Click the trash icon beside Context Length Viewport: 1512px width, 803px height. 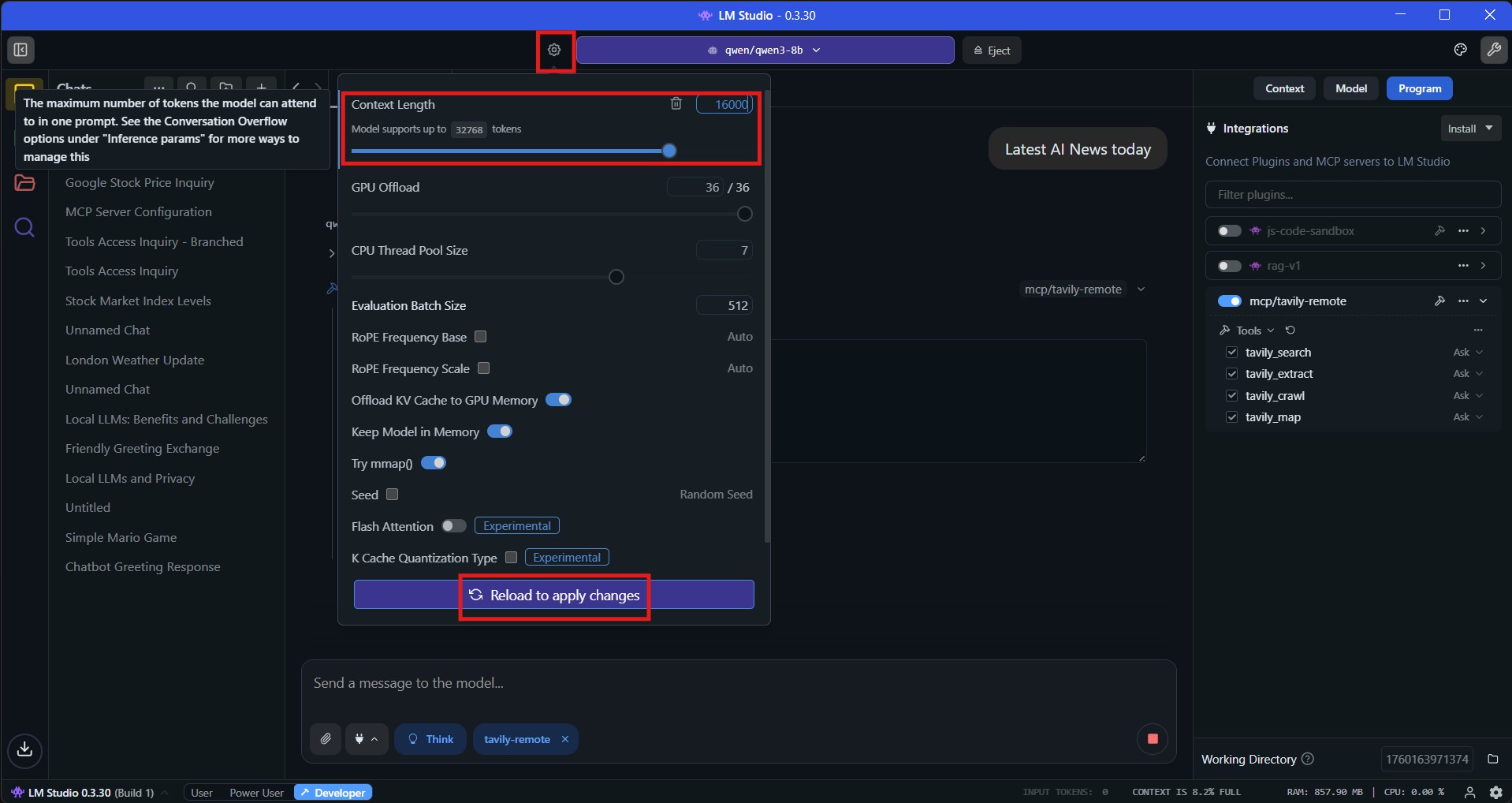[x=676, y=104]
